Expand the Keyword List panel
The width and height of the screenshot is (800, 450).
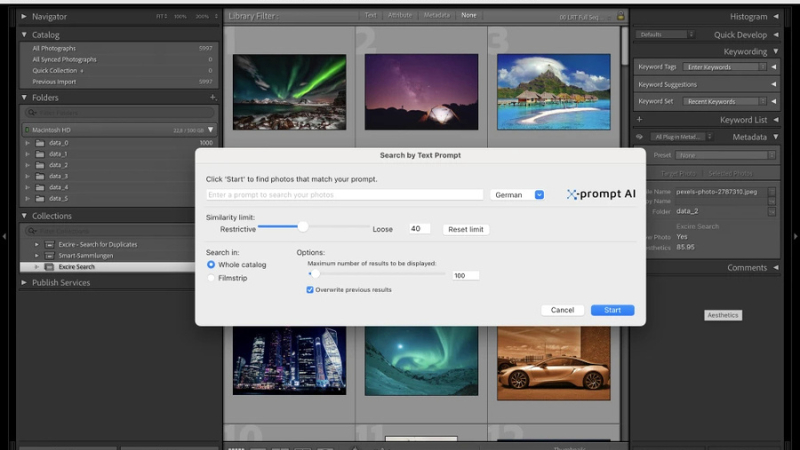[x=776, y=119]
